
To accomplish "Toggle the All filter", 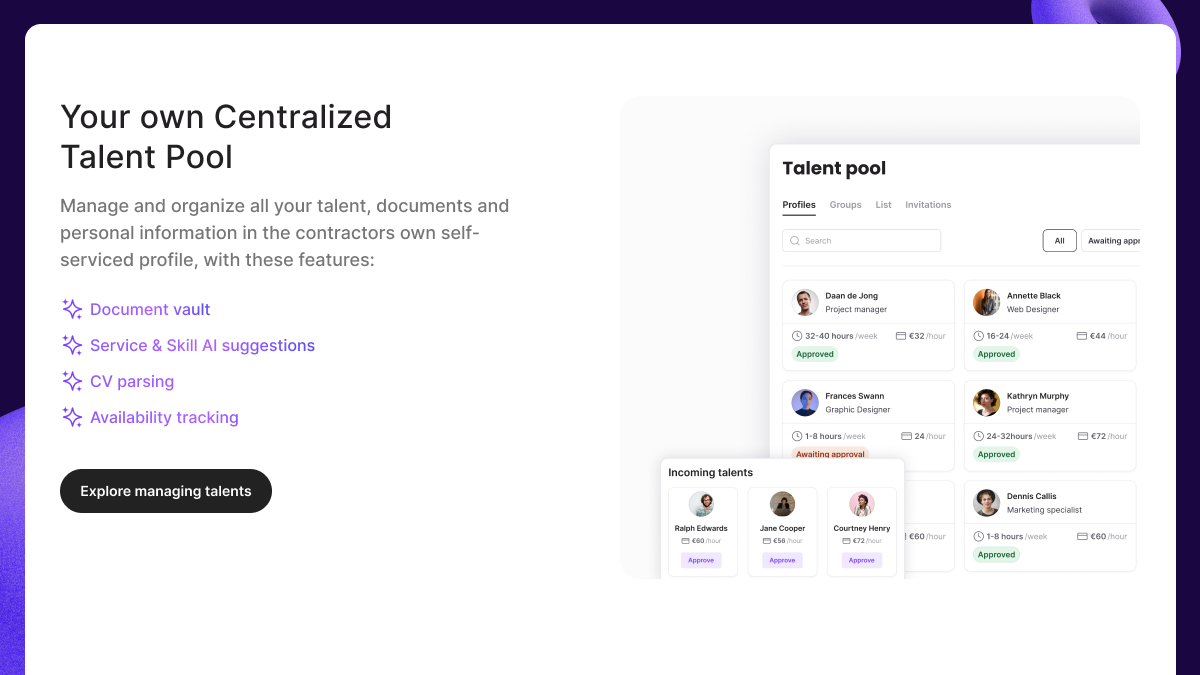I will (1059, 240).
